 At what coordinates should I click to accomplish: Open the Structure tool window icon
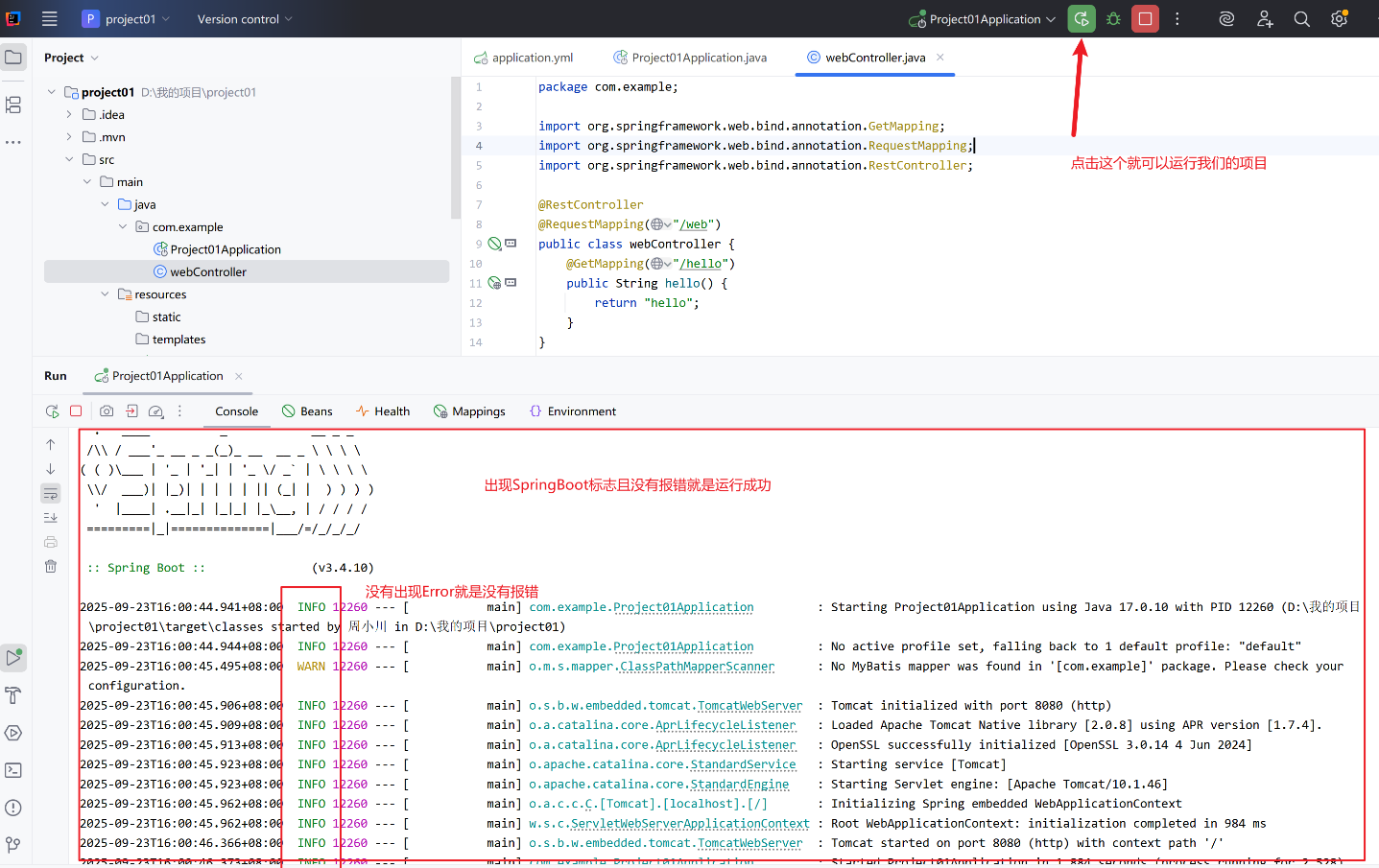pos(13,105)
